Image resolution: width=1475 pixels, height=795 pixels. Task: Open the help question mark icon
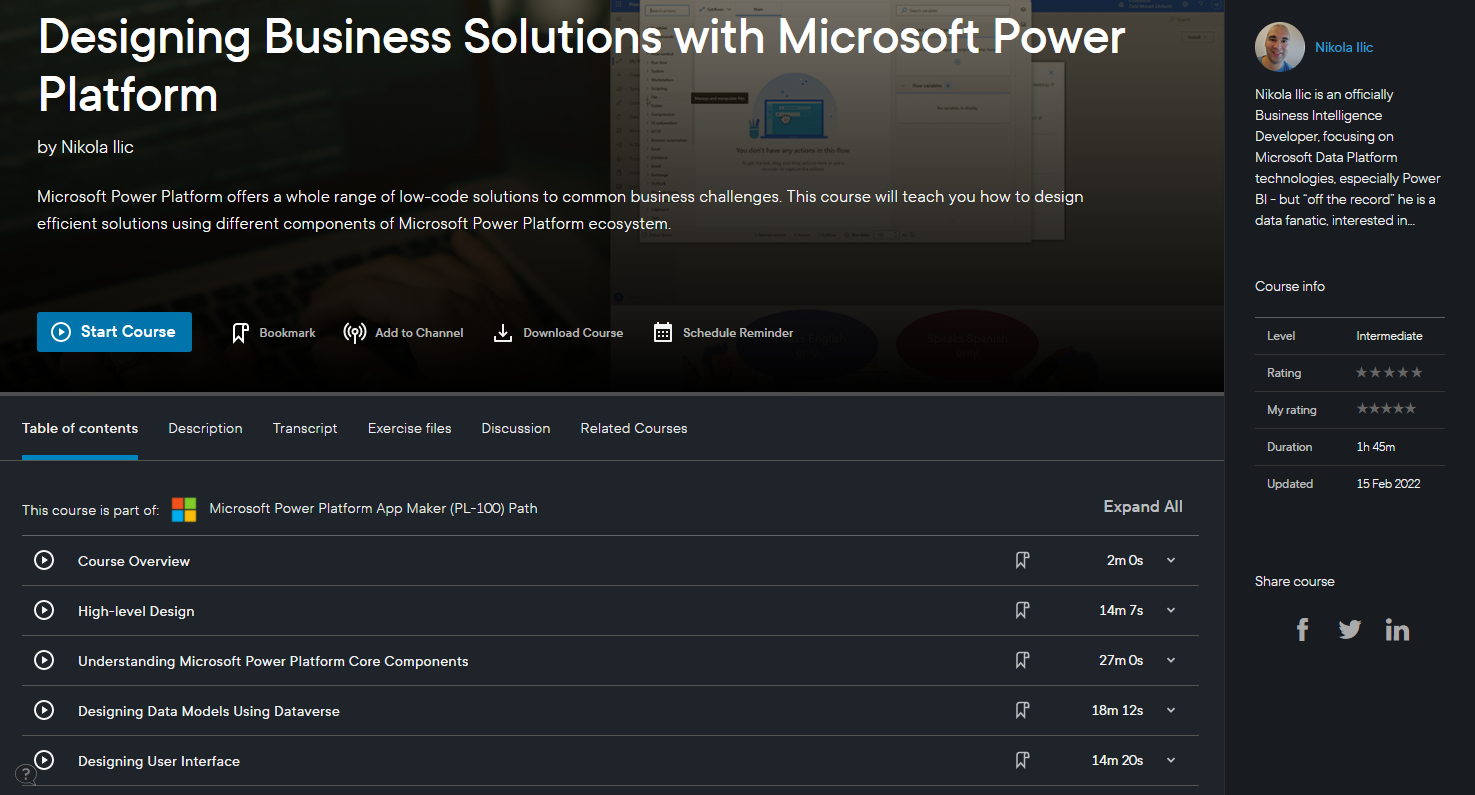coord(26,773)
